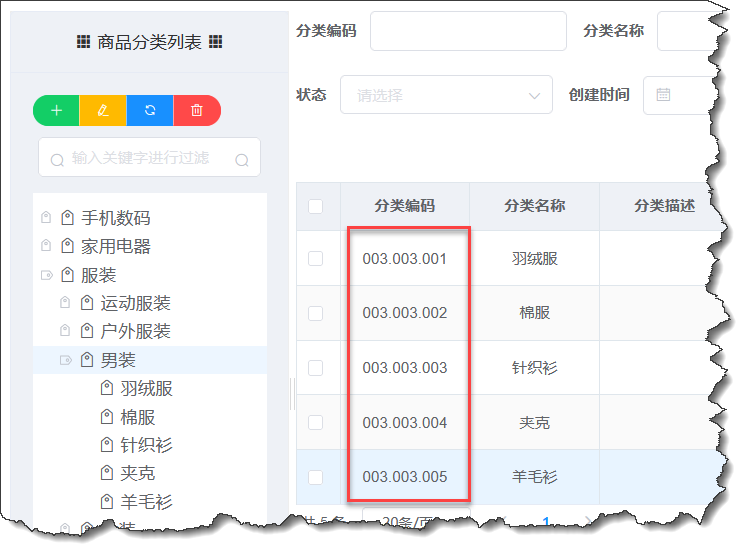Click the 分类编码 column header
Viewport: 752px width, 555px height.
pos(404,206)
